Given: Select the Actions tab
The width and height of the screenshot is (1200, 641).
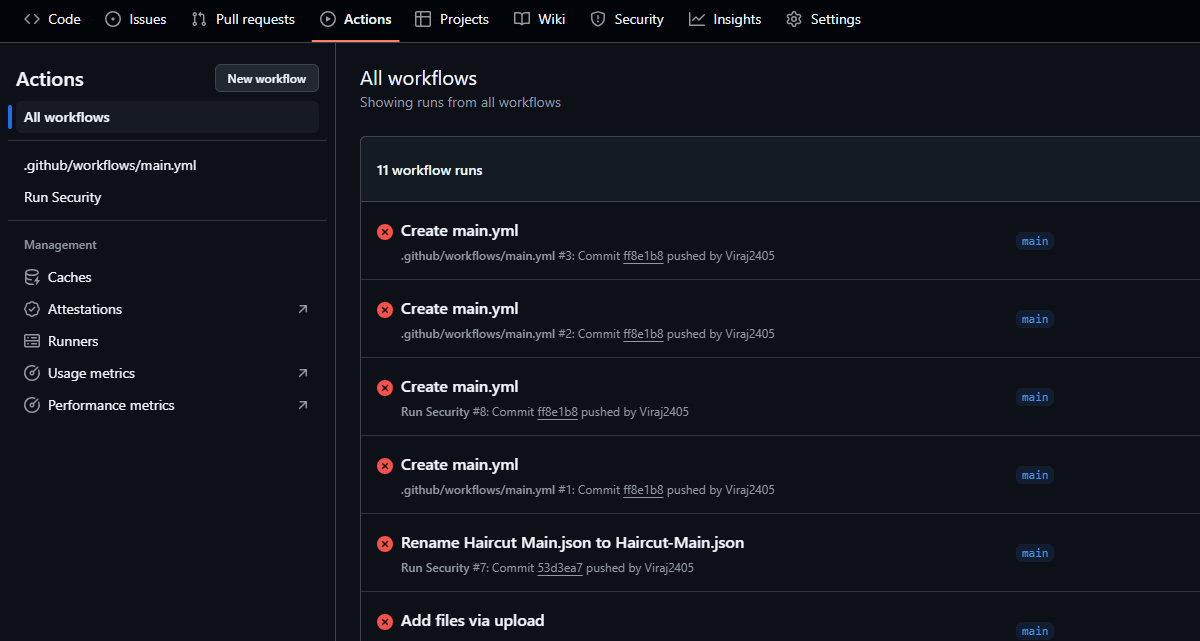Looking at the screenshot, I should click(x=356, y=19).
